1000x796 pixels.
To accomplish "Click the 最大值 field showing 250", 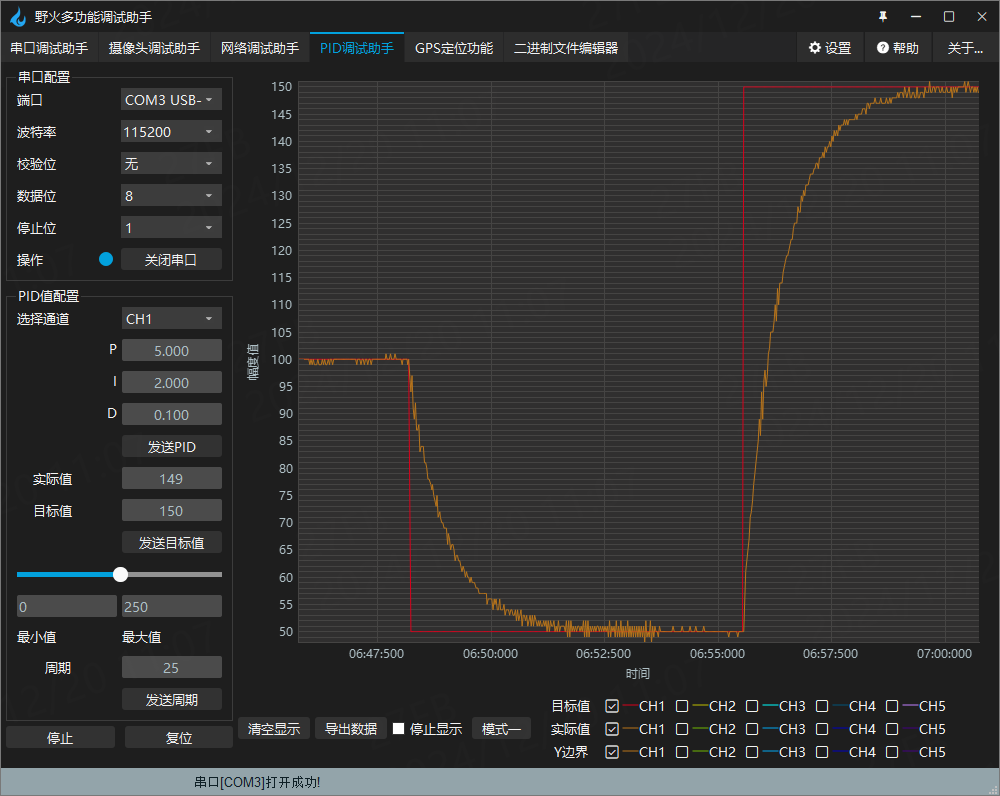I will pos(172,606).
